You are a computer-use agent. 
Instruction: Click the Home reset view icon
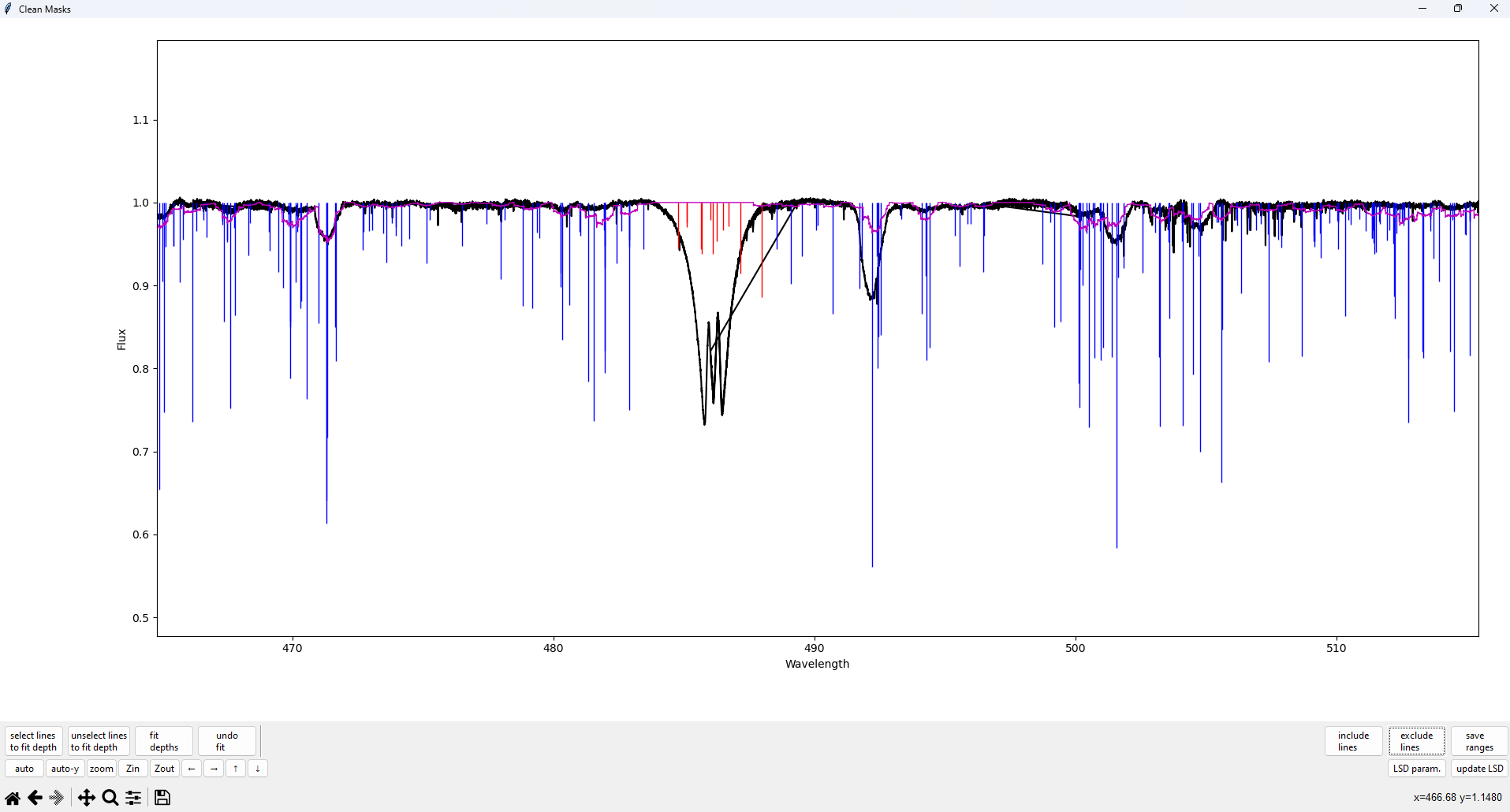click(13, 798)
